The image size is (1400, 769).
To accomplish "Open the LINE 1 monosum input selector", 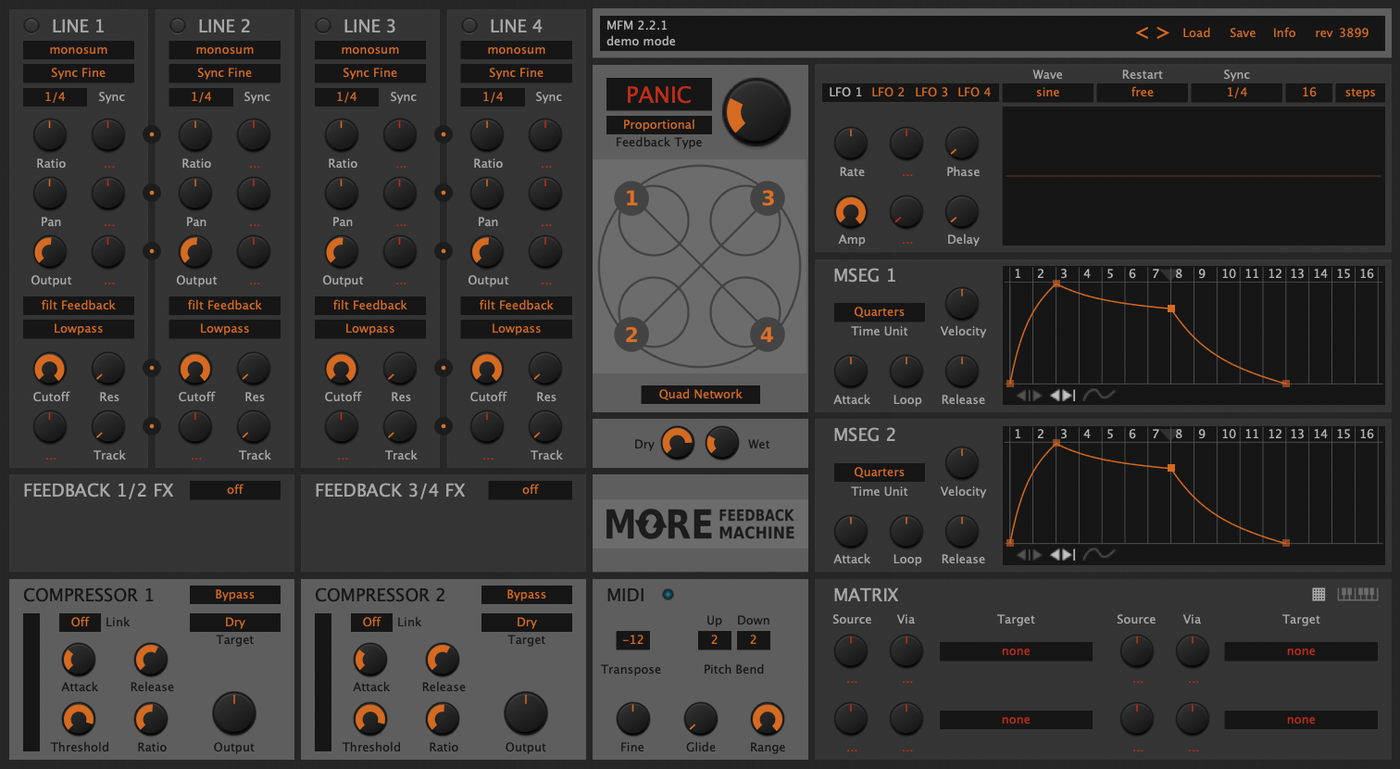I will [79, 49].
